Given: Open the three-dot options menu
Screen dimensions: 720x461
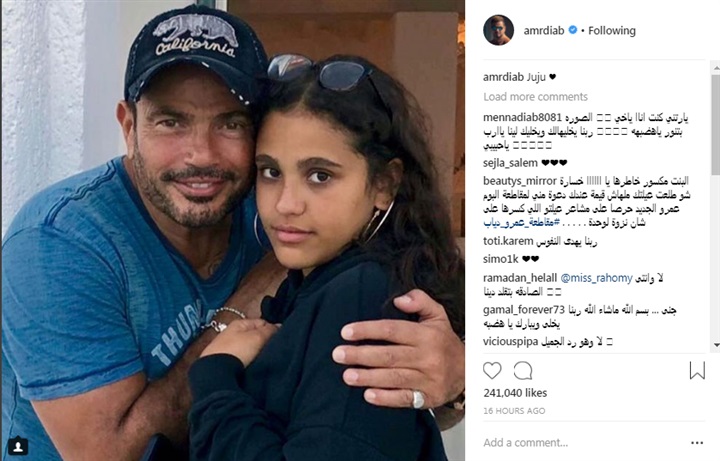Looking at the screenshot, I should point(697,443).
